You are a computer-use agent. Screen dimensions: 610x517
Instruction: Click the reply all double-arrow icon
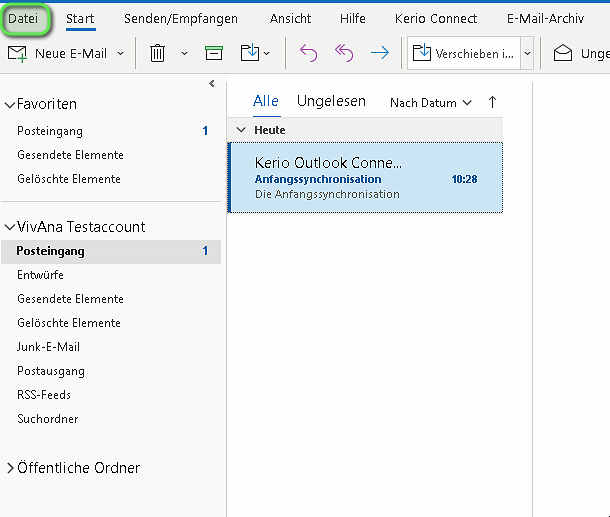(344, 53)
